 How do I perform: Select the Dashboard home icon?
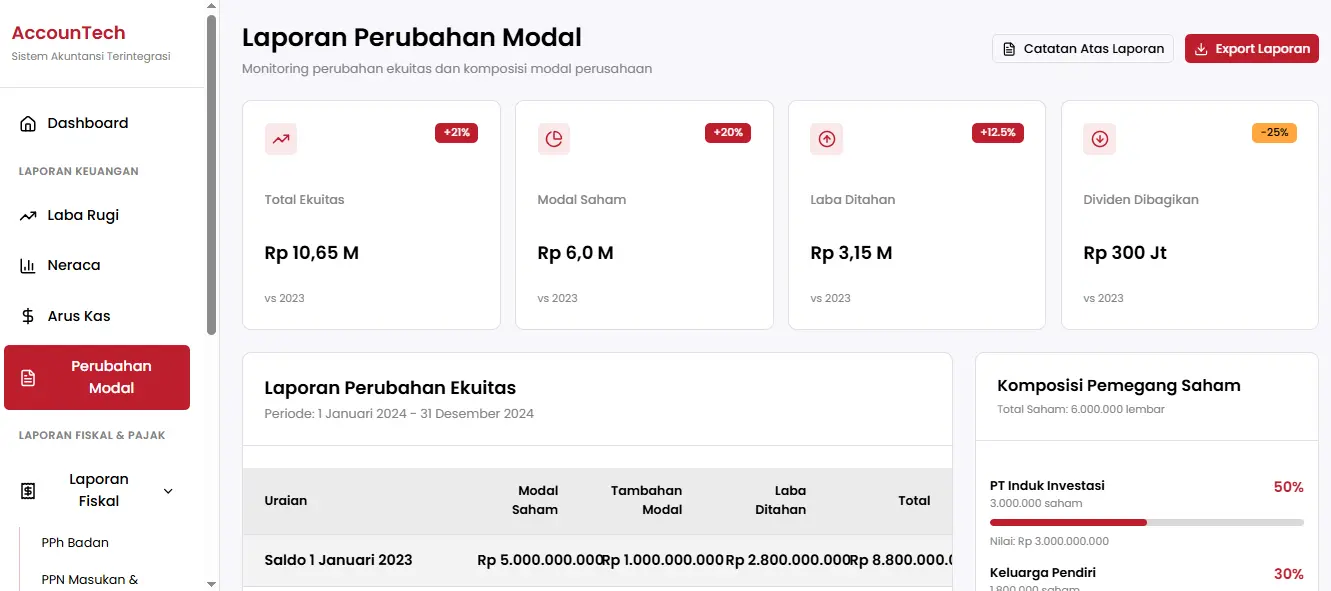tap(27, 122)
